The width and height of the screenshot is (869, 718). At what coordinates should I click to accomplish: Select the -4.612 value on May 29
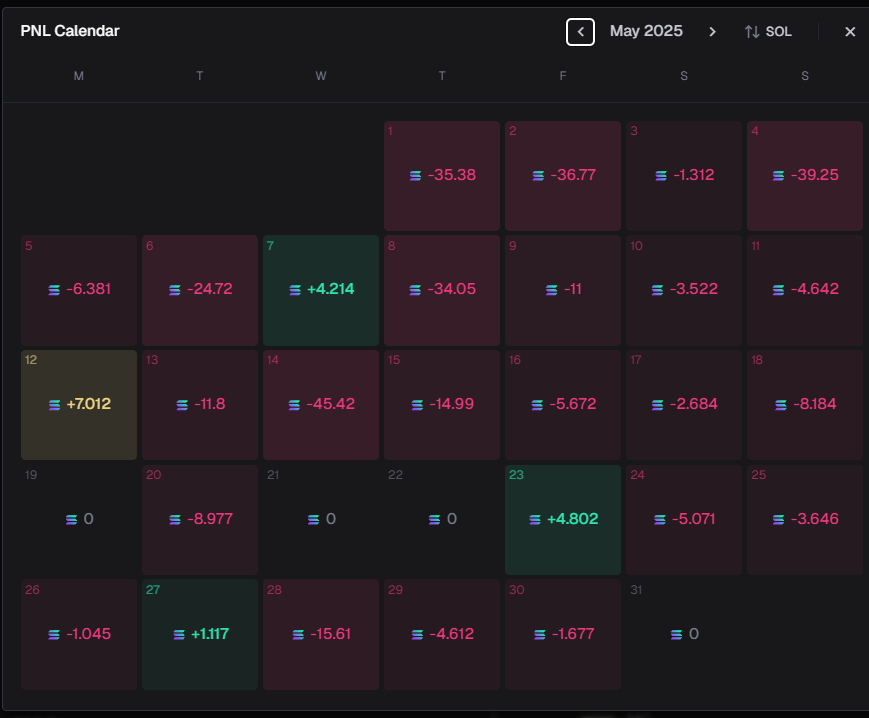click(452, 634)
